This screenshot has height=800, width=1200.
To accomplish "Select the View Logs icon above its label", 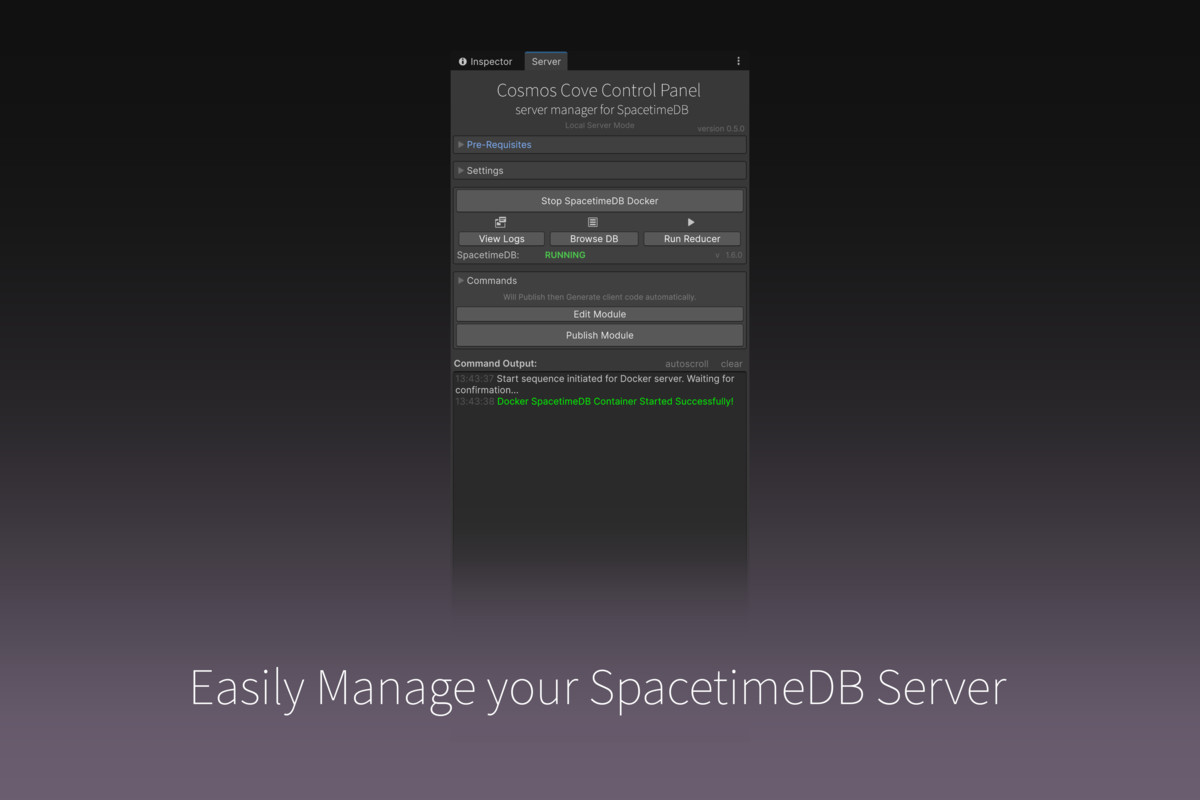I will pos(501,222).
